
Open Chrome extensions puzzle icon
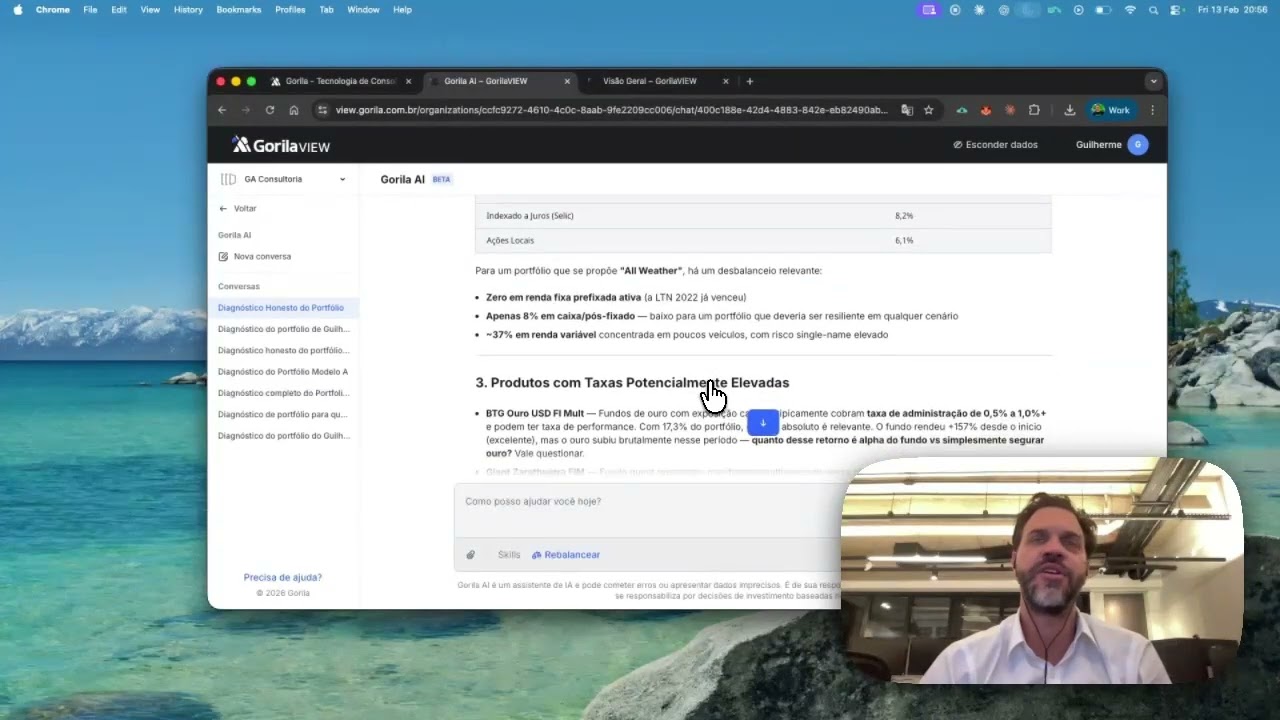1034,110
